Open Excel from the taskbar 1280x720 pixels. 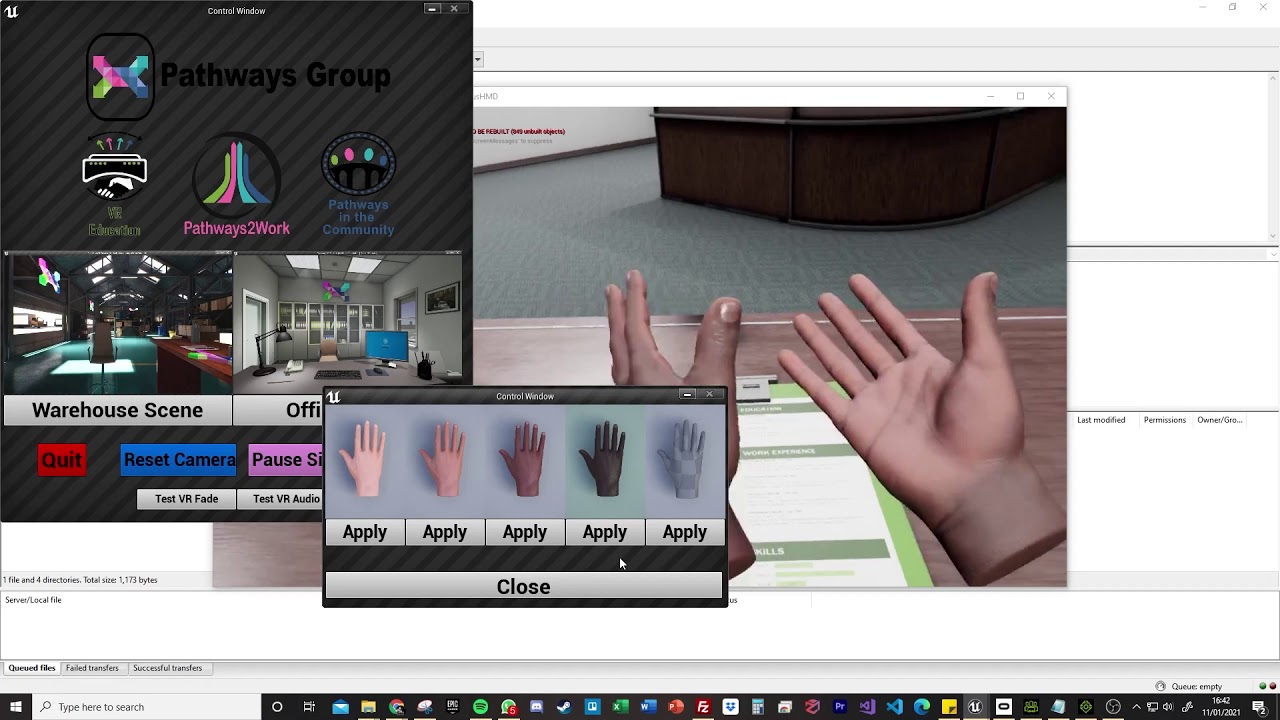point(620,707)
